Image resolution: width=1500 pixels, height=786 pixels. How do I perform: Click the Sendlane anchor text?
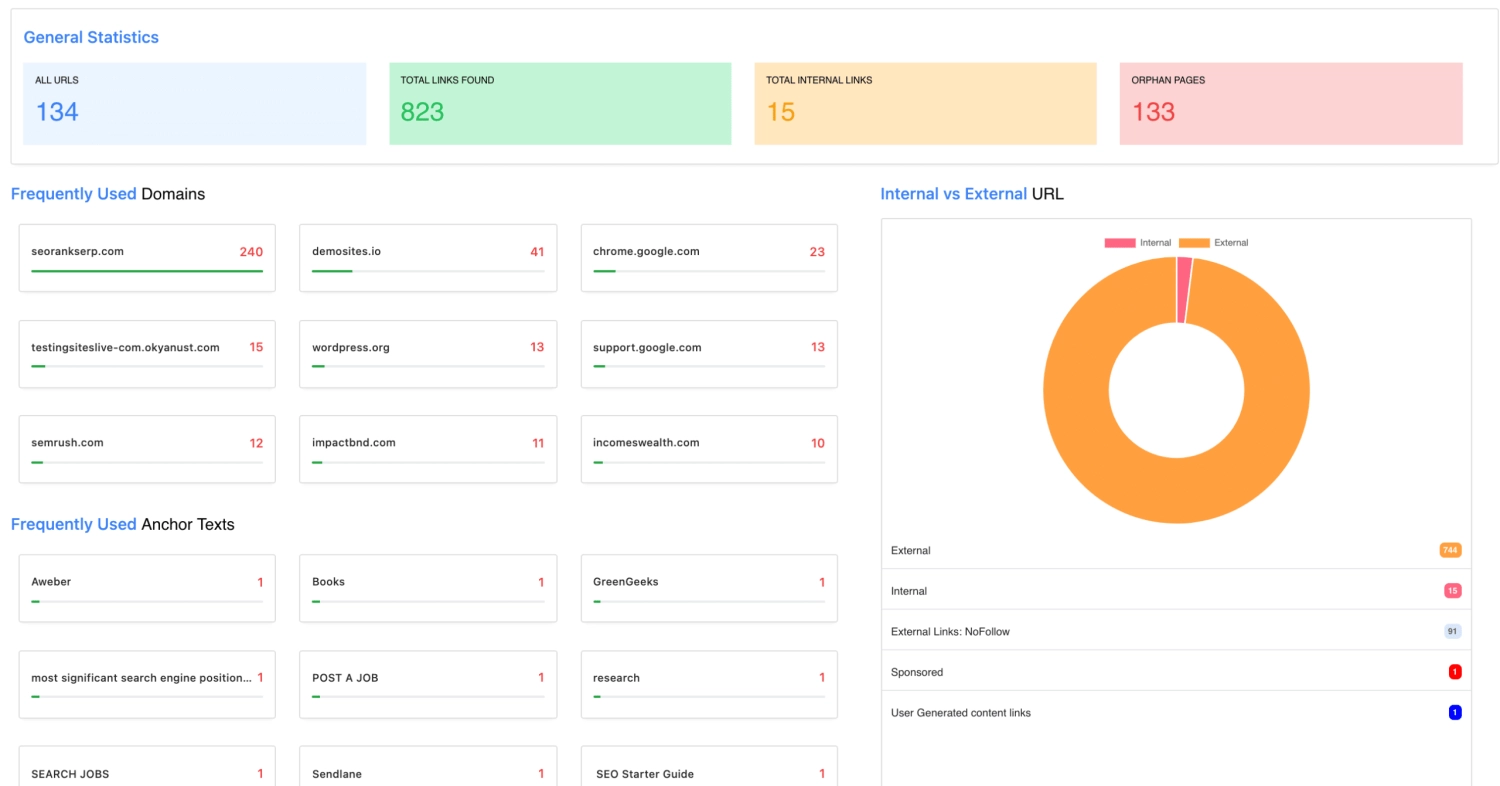click(337, 774)
